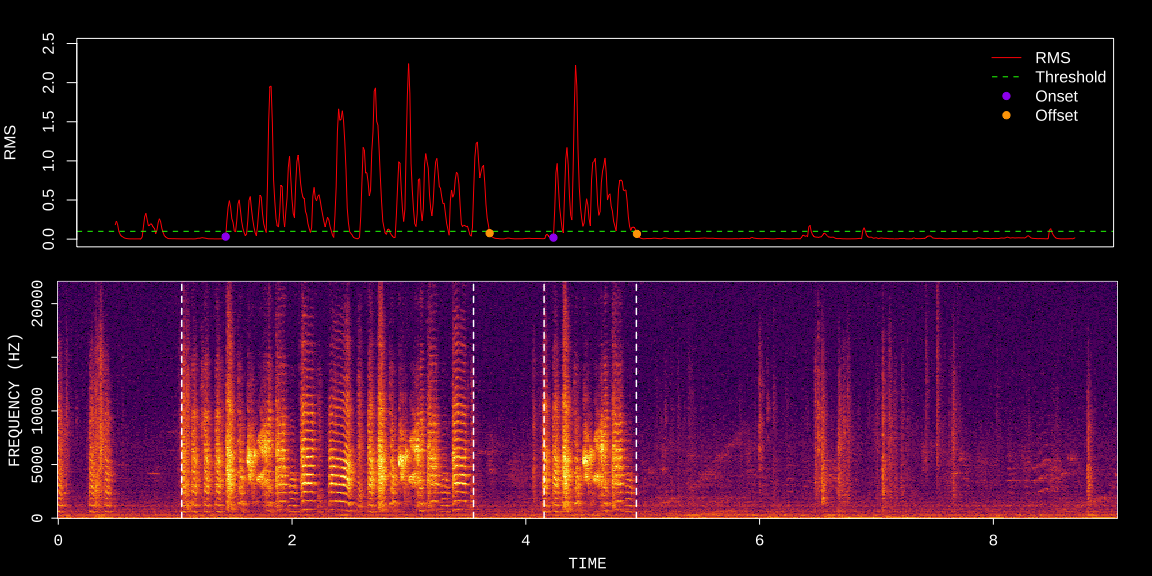The width and height of the screenshot is (1152, 576).
Task: Click the time axis tick label 4
Action: tap(525, 540)
